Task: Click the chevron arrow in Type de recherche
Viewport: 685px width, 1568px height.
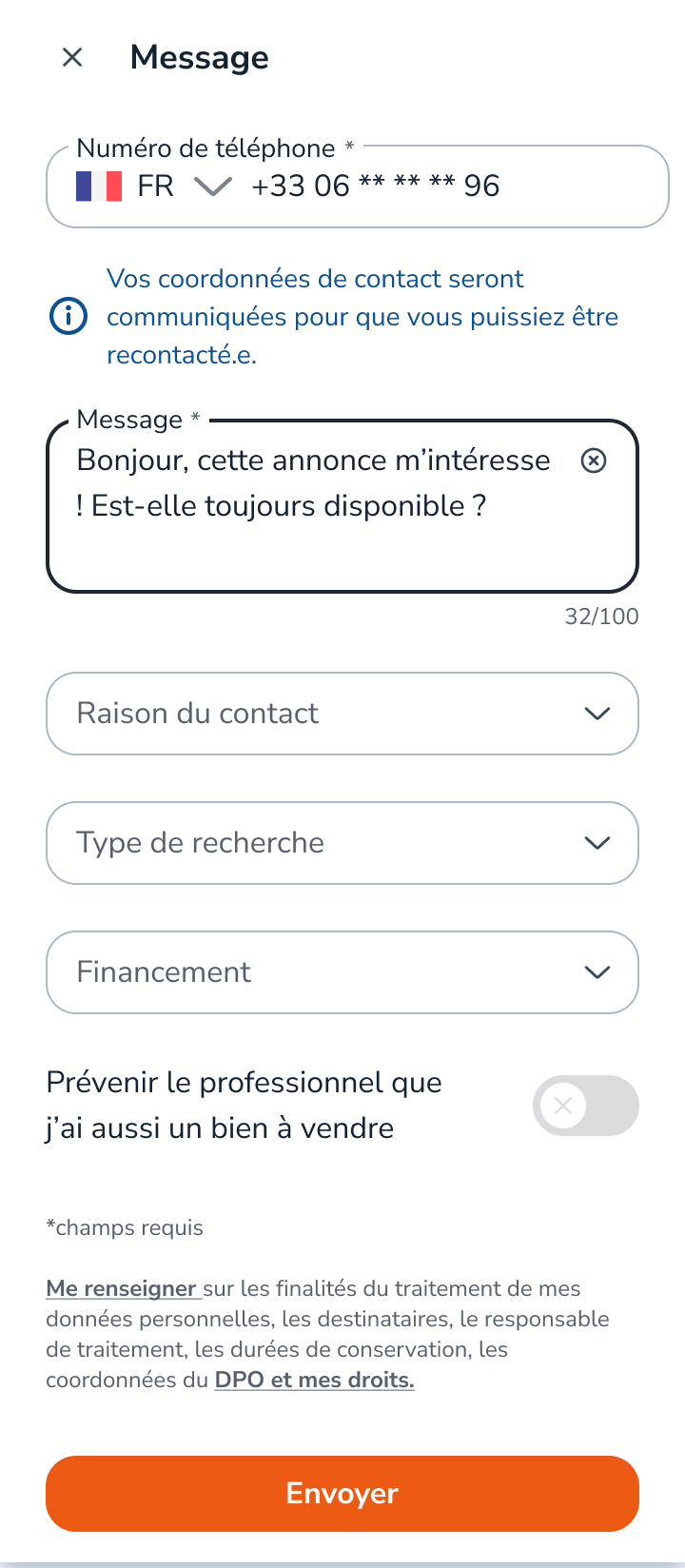Action: 597,843
